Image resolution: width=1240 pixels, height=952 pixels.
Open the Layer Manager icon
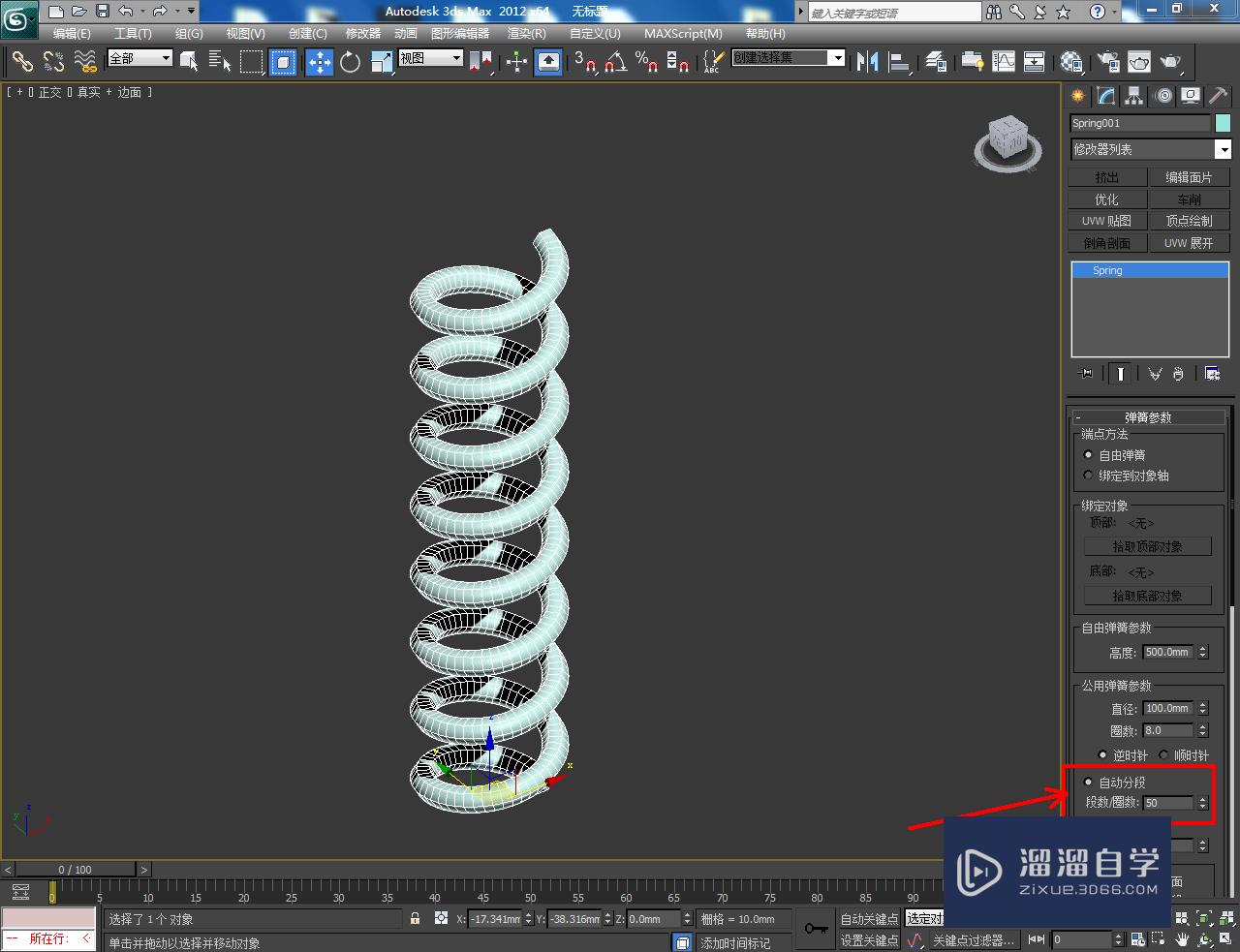(936, 62)
